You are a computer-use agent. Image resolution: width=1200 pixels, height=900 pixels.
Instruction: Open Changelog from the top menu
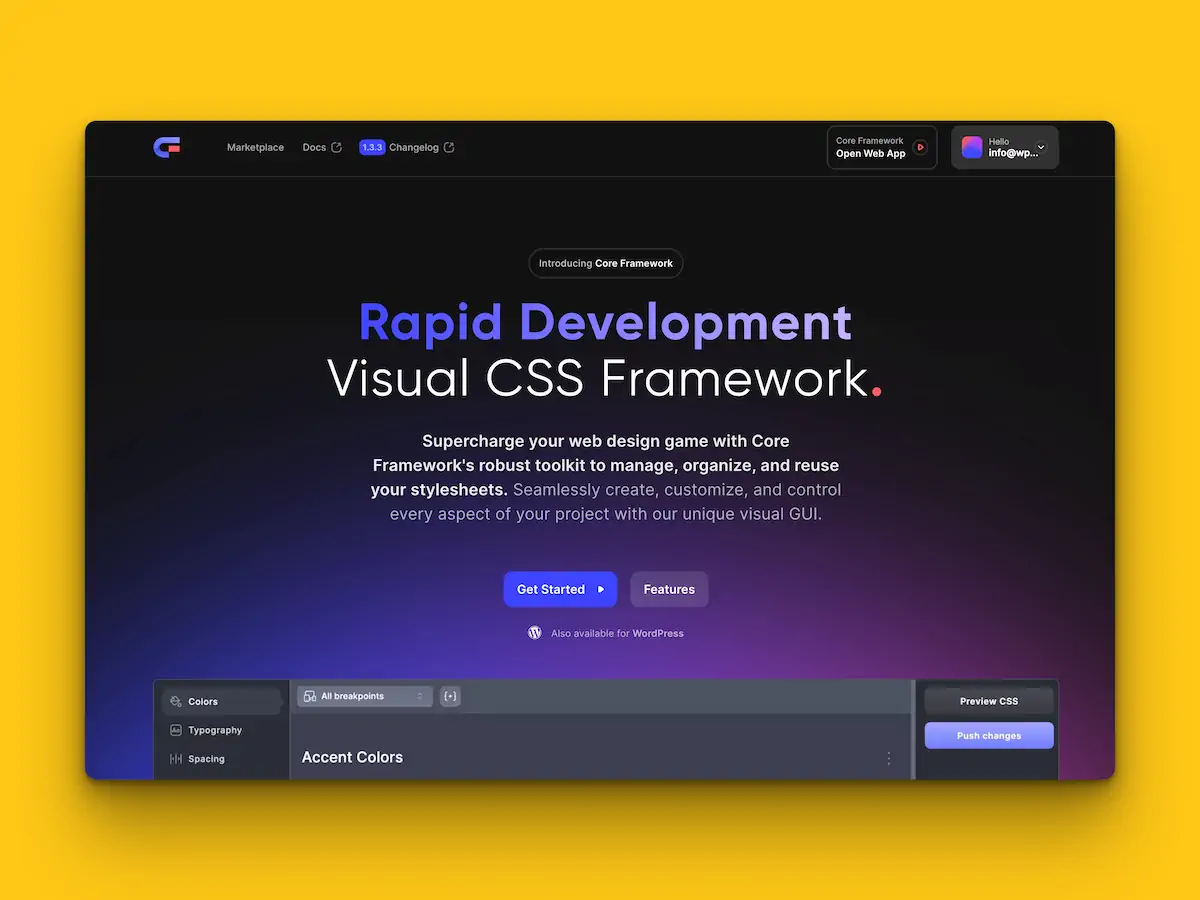pos(415,146)
